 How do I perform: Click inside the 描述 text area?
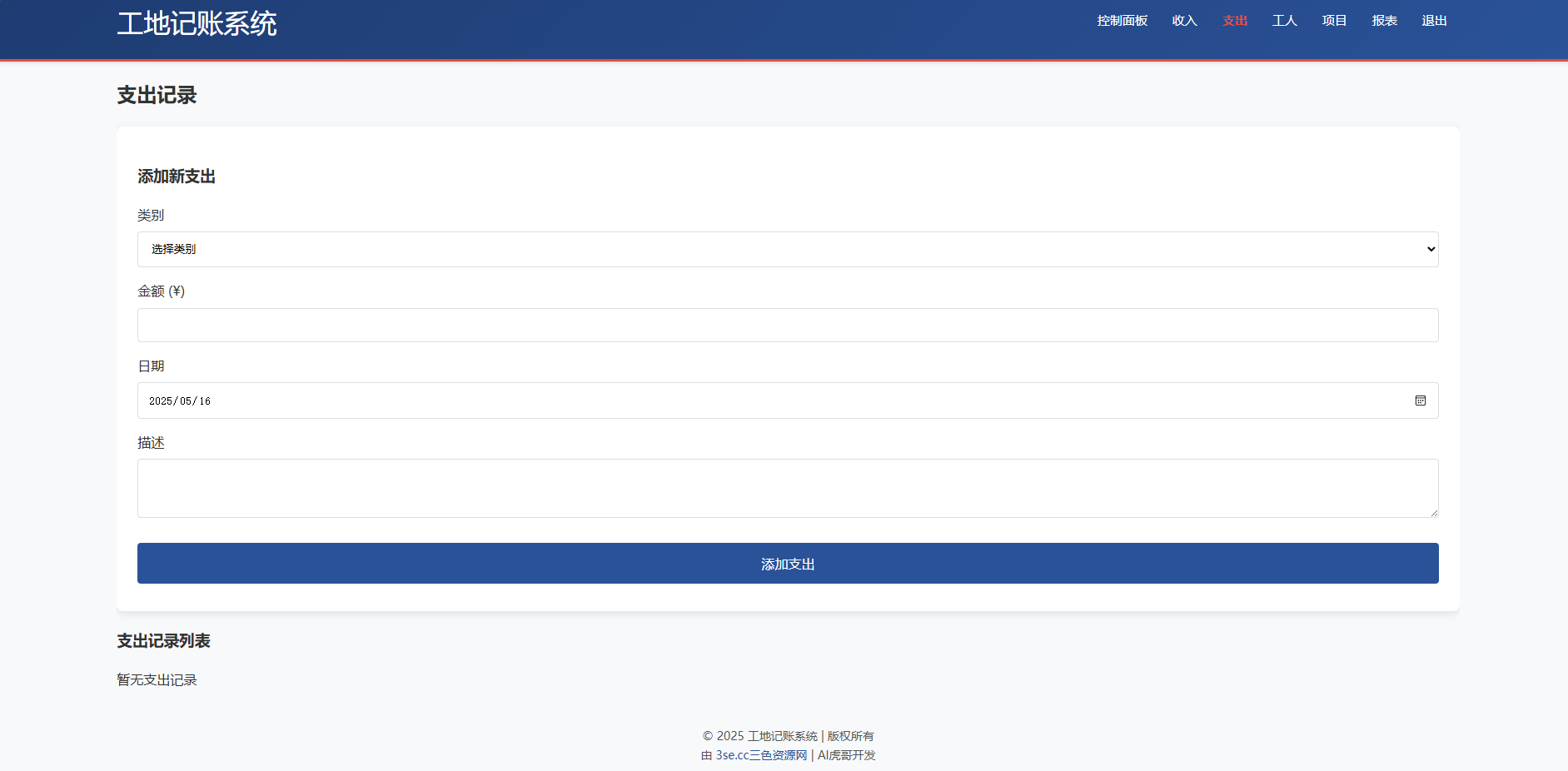[x=787, y=488]
